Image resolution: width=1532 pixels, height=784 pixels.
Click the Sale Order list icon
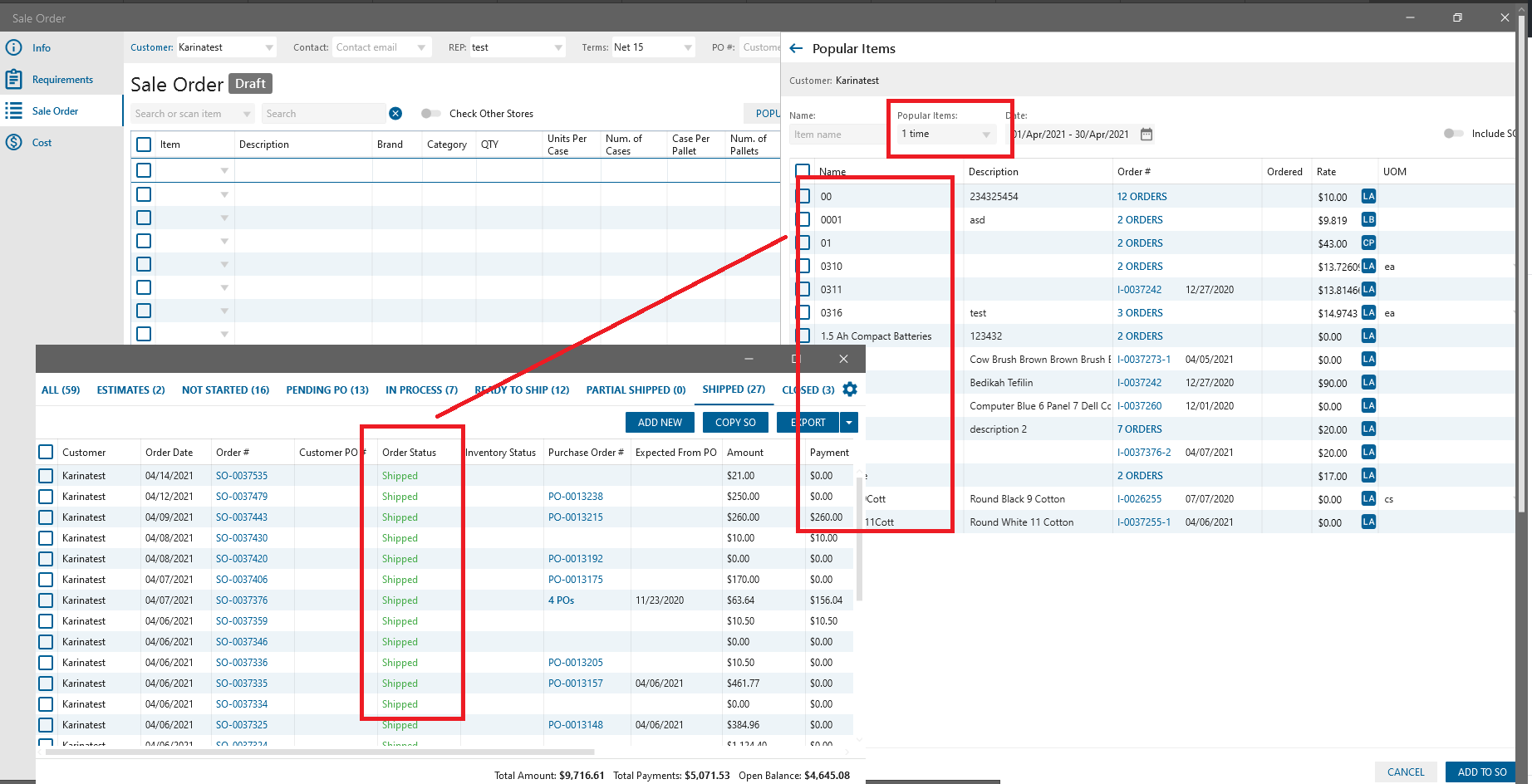coord(13,110)
